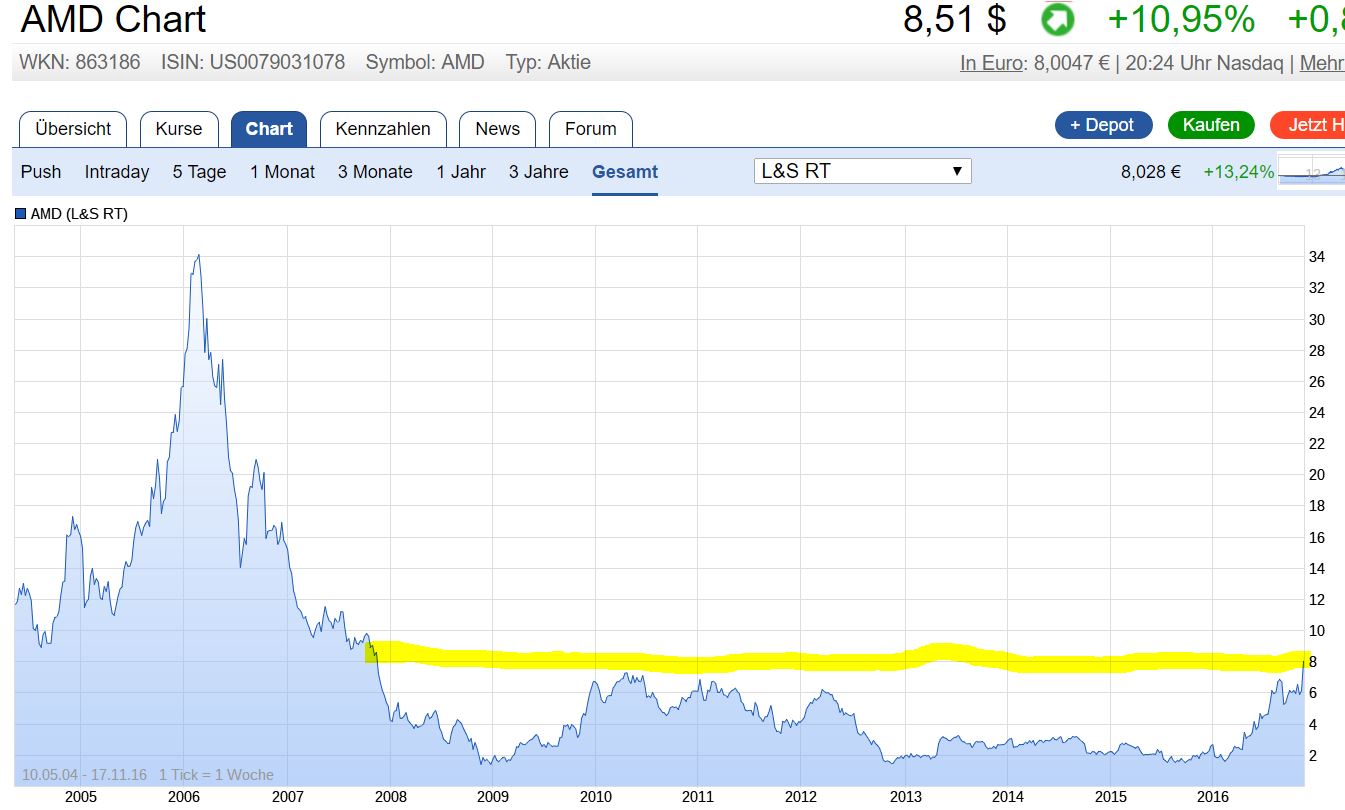The width and height of the screenshot is (1345, 810).
Task: Click the 2012 x-axis year label
Action: 801,797
